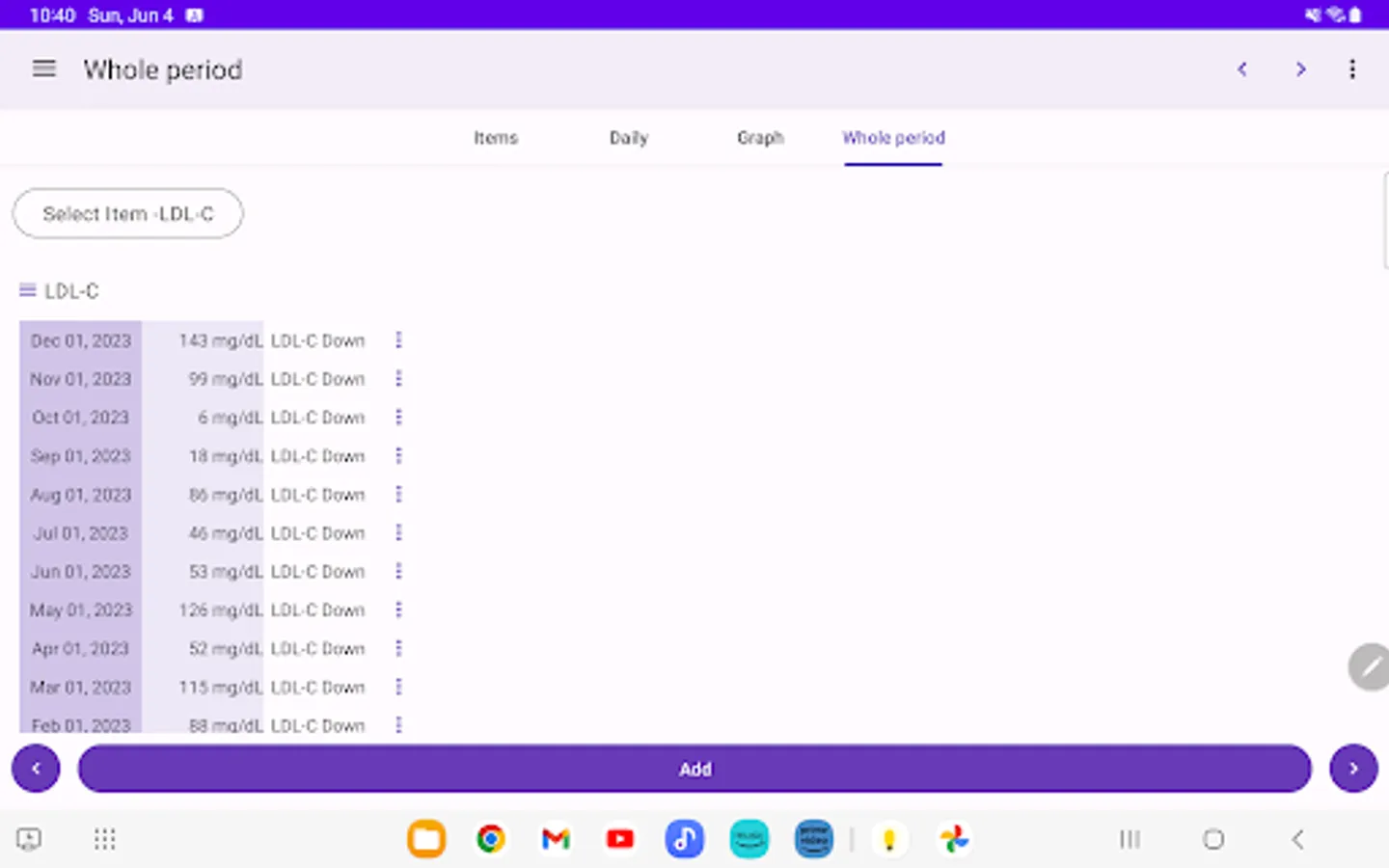1389x868 pixels.
Task: Go to next period using top-bar right arrow
Action: [1301, 69]
